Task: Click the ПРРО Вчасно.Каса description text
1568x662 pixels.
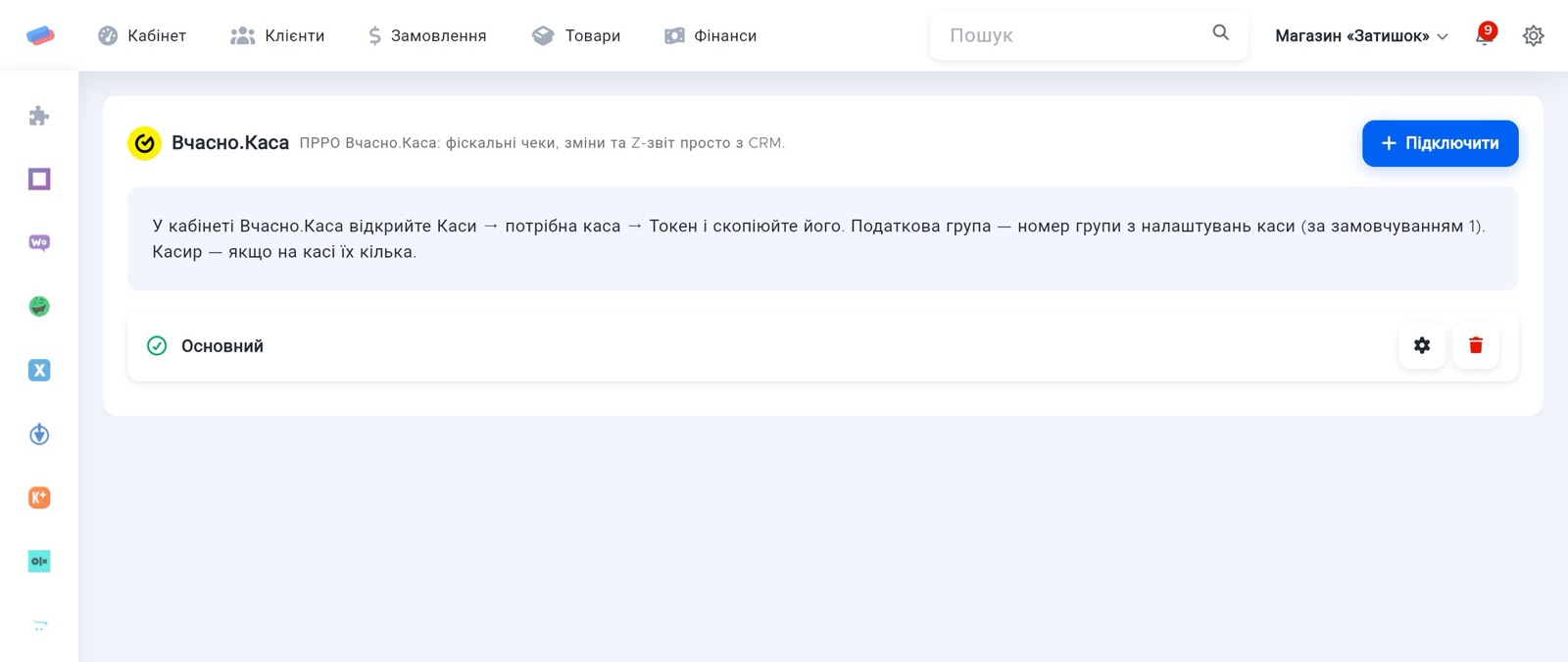Action: coord(542,143)
